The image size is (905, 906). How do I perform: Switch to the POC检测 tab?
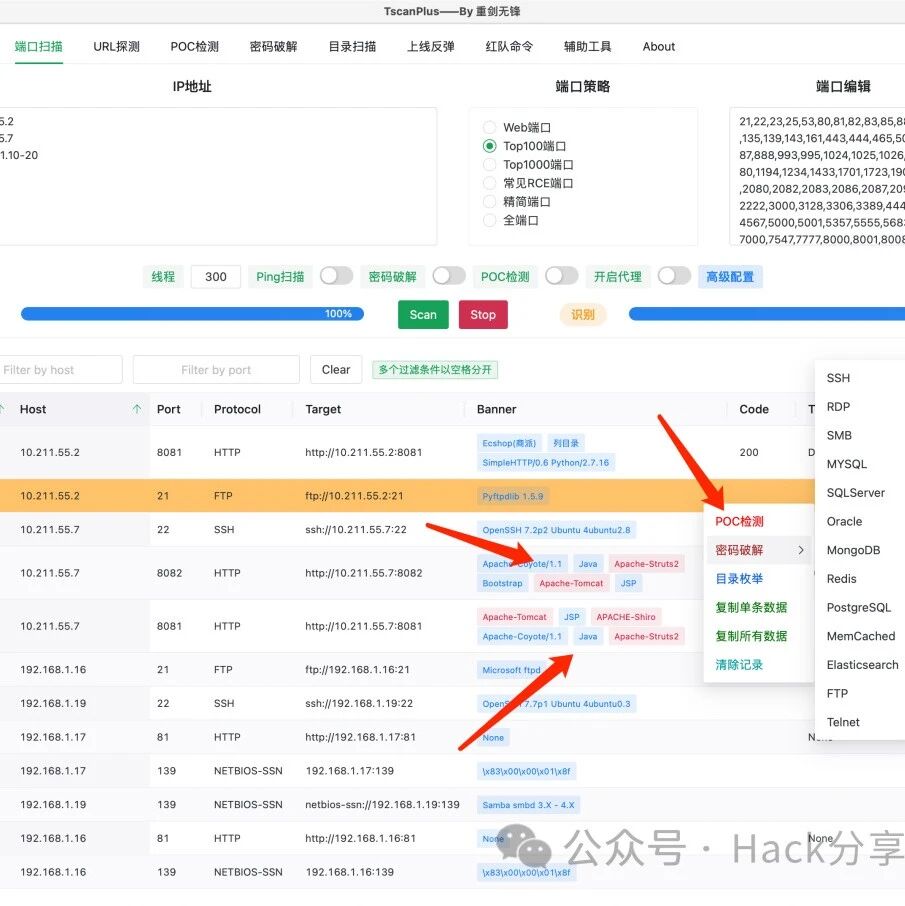194,46
